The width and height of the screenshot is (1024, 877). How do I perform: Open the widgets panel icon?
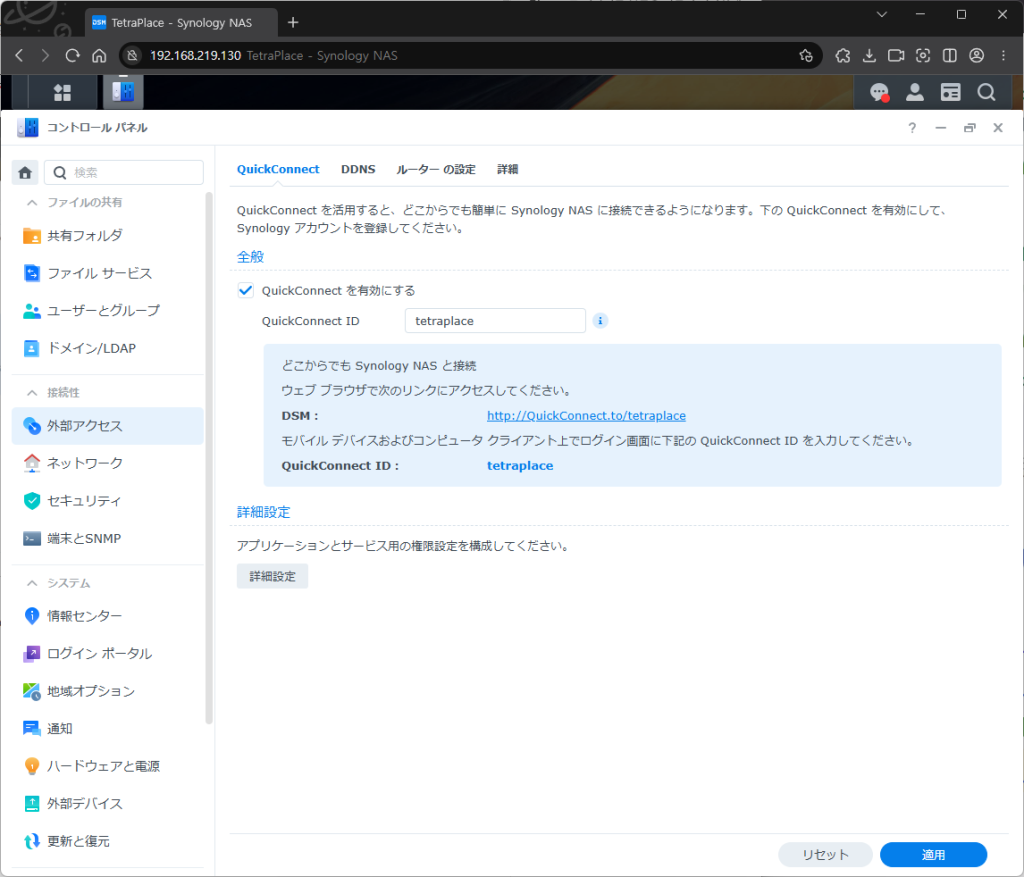[x=950, y=92]
